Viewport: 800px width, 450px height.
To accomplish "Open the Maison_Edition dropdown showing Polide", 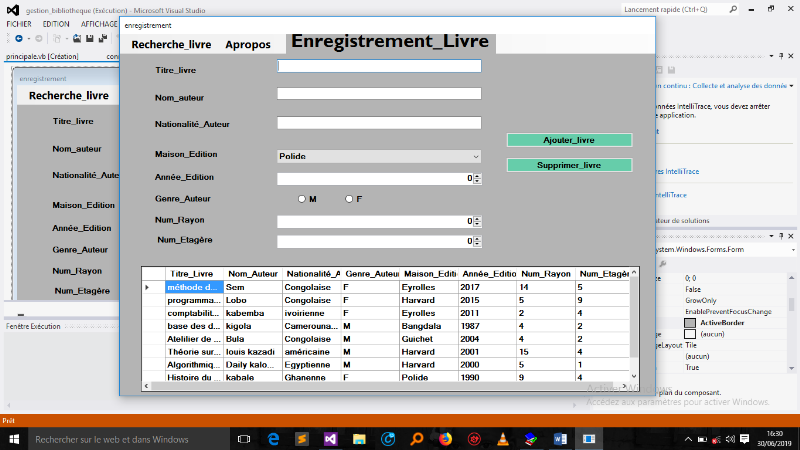I will coord(379,157).
